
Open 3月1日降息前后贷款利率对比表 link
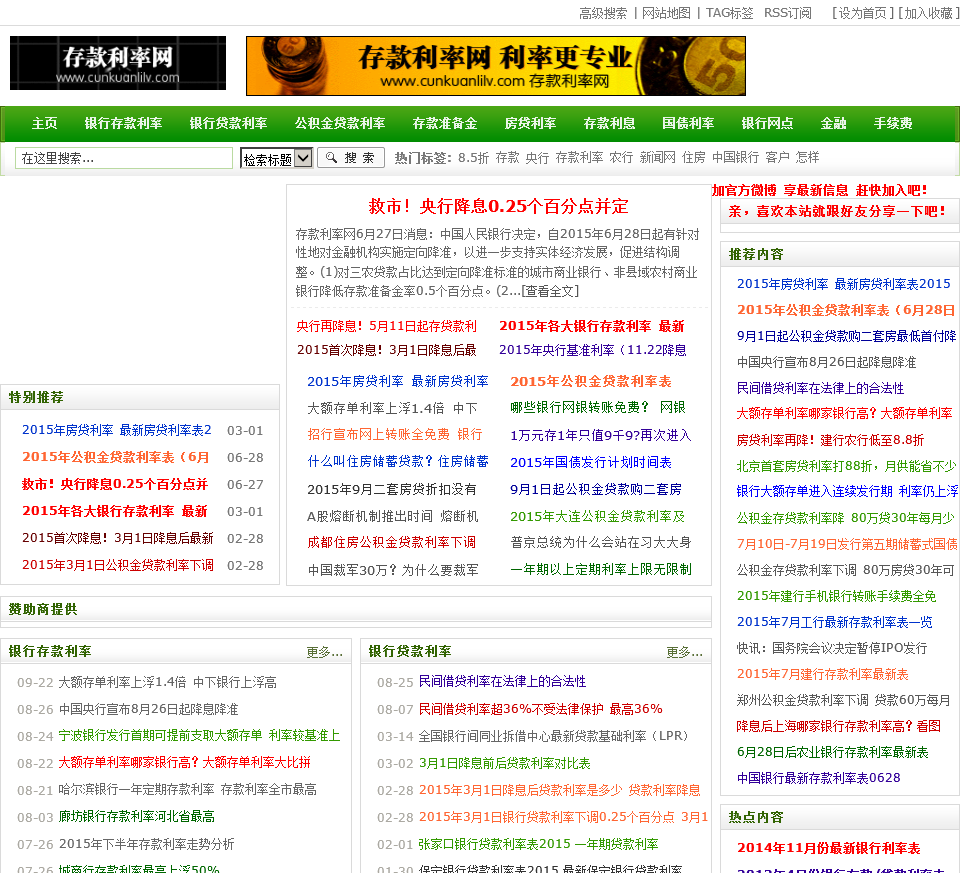coord(504,763)
